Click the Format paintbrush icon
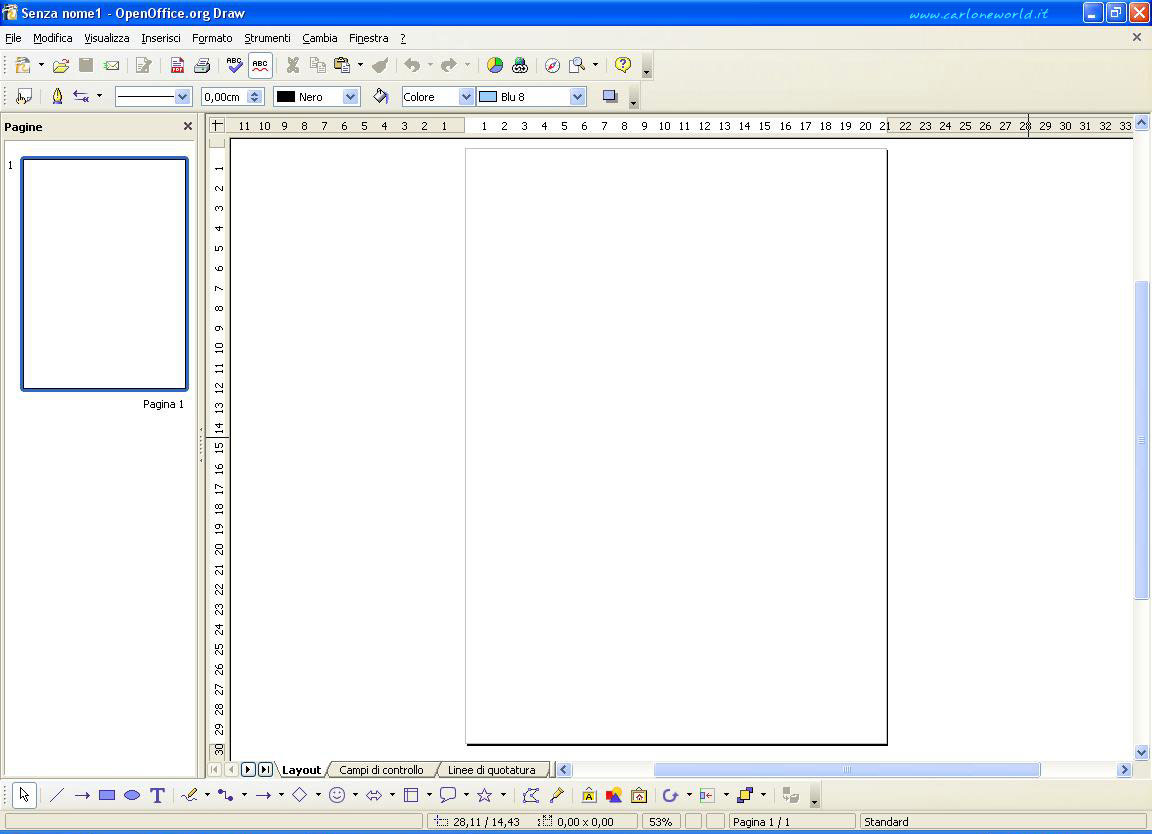Screen dimensions: 1152x834 [380, 65]
